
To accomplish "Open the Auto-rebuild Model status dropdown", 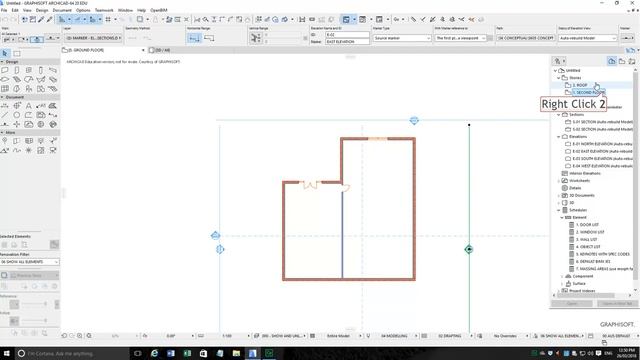I will click(587, 38).
